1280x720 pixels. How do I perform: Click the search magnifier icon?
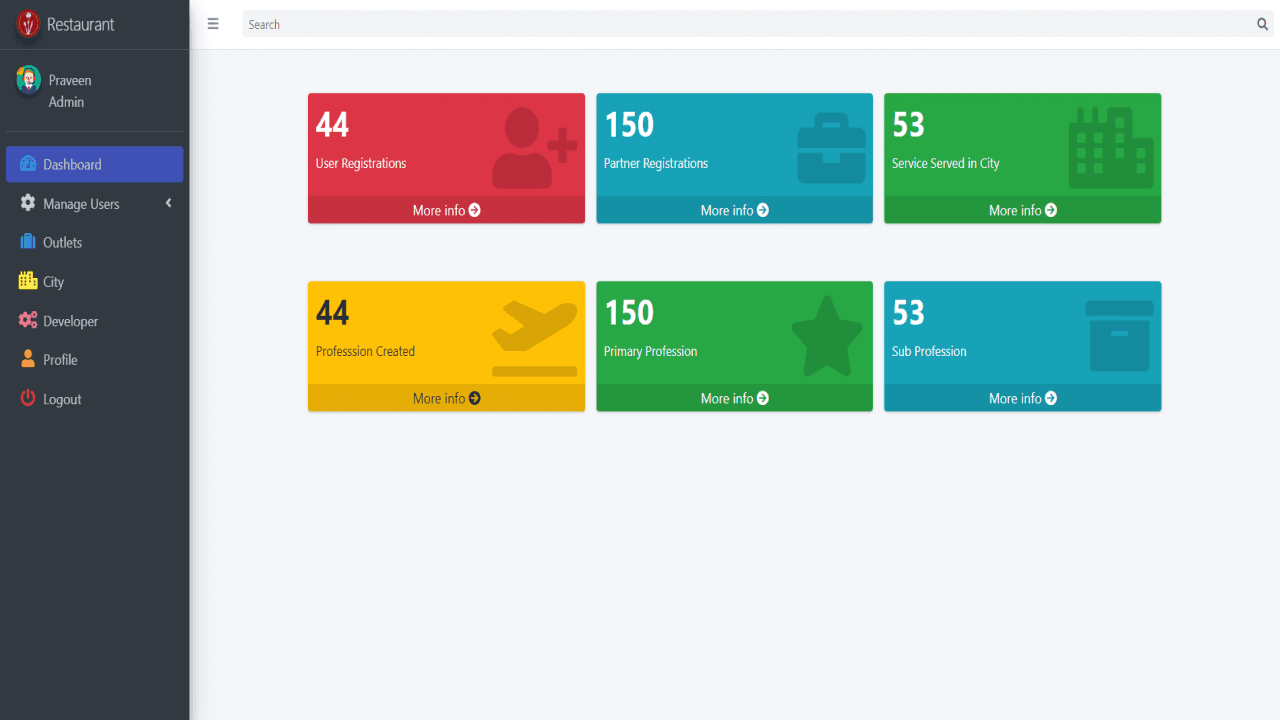(x=1262, y=24)
